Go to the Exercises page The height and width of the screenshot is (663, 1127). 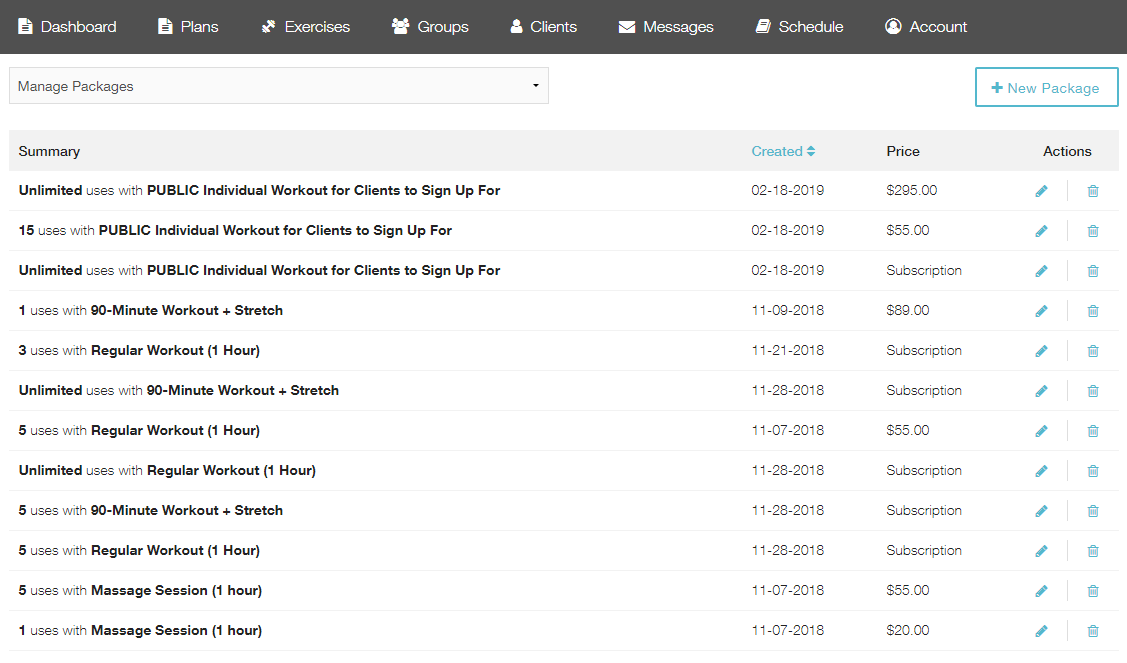(306, 27)
